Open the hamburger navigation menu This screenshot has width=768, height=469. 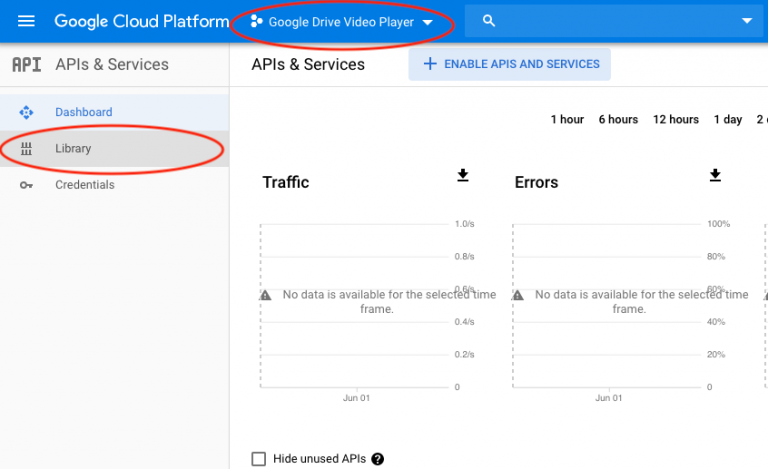(26, 21)
